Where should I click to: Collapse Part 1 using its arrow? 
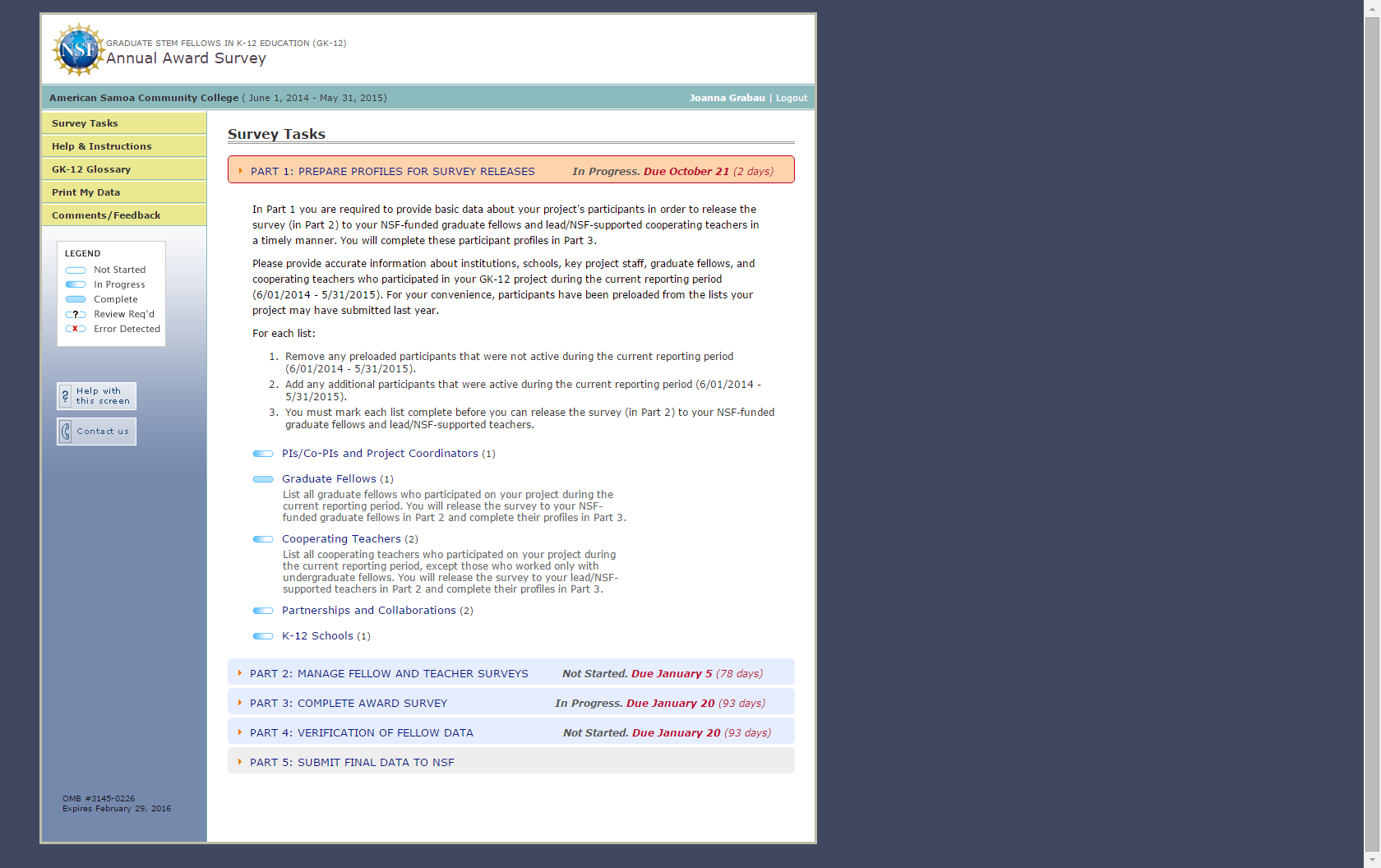[x=240, y=171]
